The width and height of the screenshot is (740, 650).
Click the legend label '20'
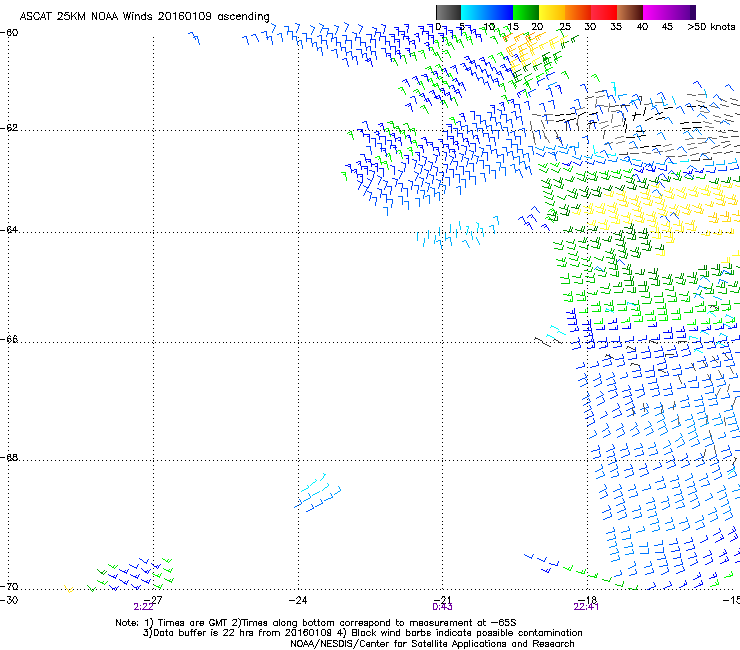click(537, 26)
